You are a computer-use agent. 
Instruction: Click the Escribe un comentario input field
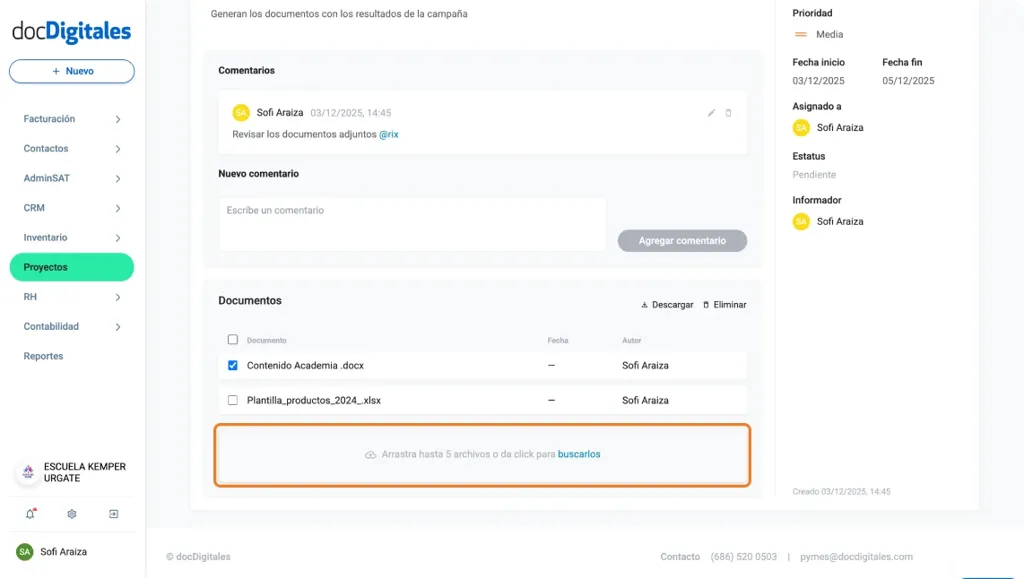tap(412, 224)
